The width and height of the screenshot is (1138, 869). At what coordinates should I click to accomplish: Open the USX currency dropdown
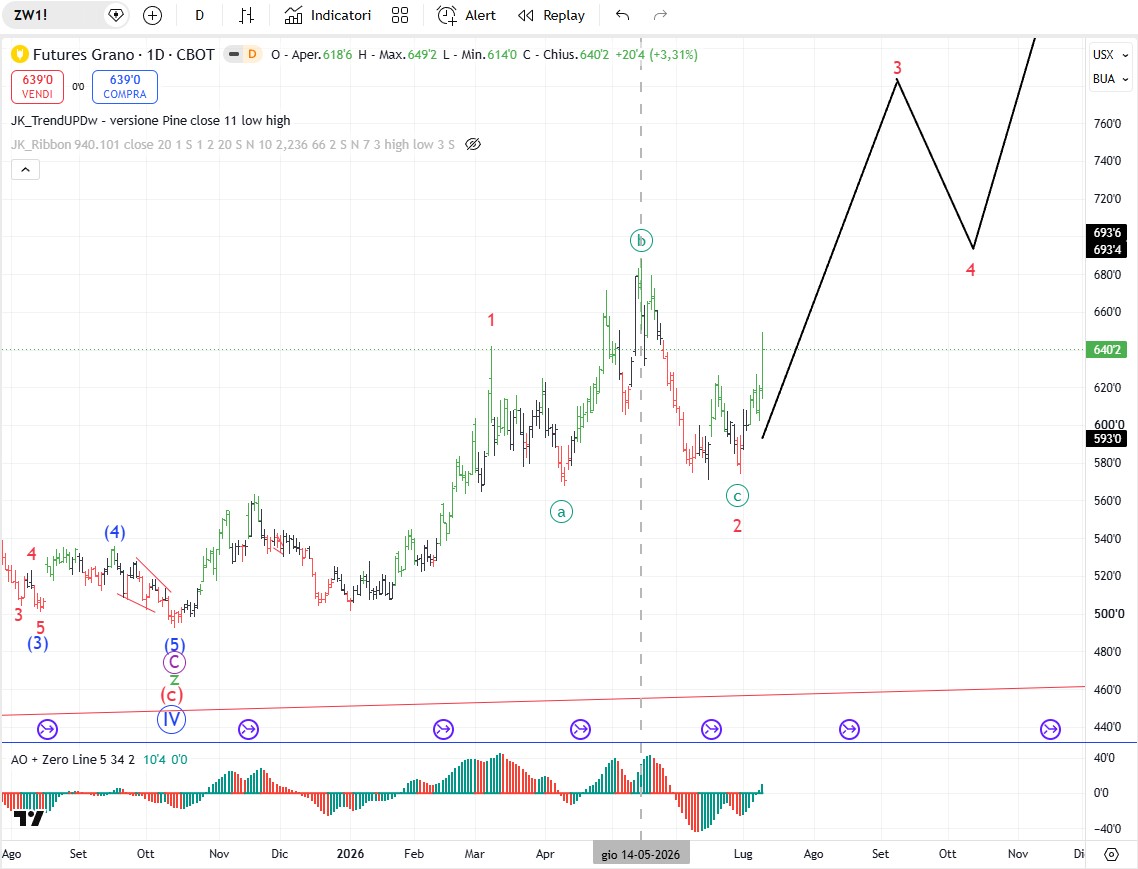coord(1110,54)
